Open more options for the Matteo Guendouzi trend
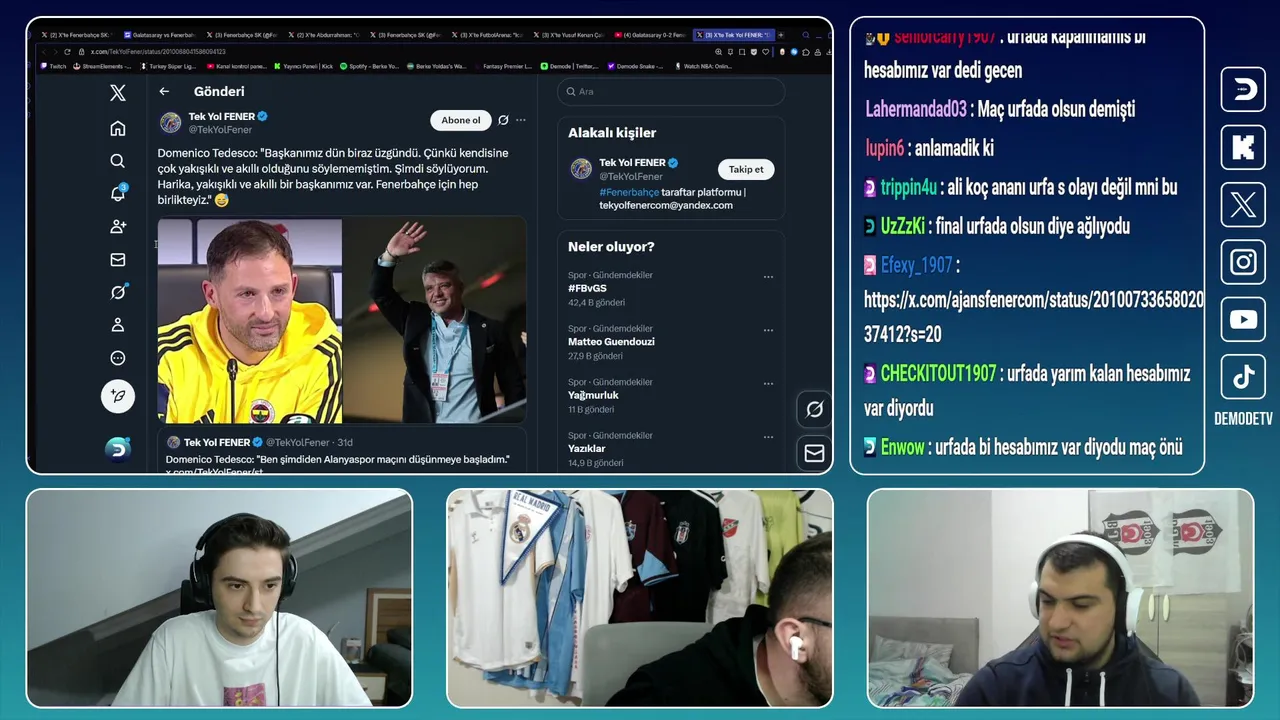The image size is (1280, 720). pos(768,330)
